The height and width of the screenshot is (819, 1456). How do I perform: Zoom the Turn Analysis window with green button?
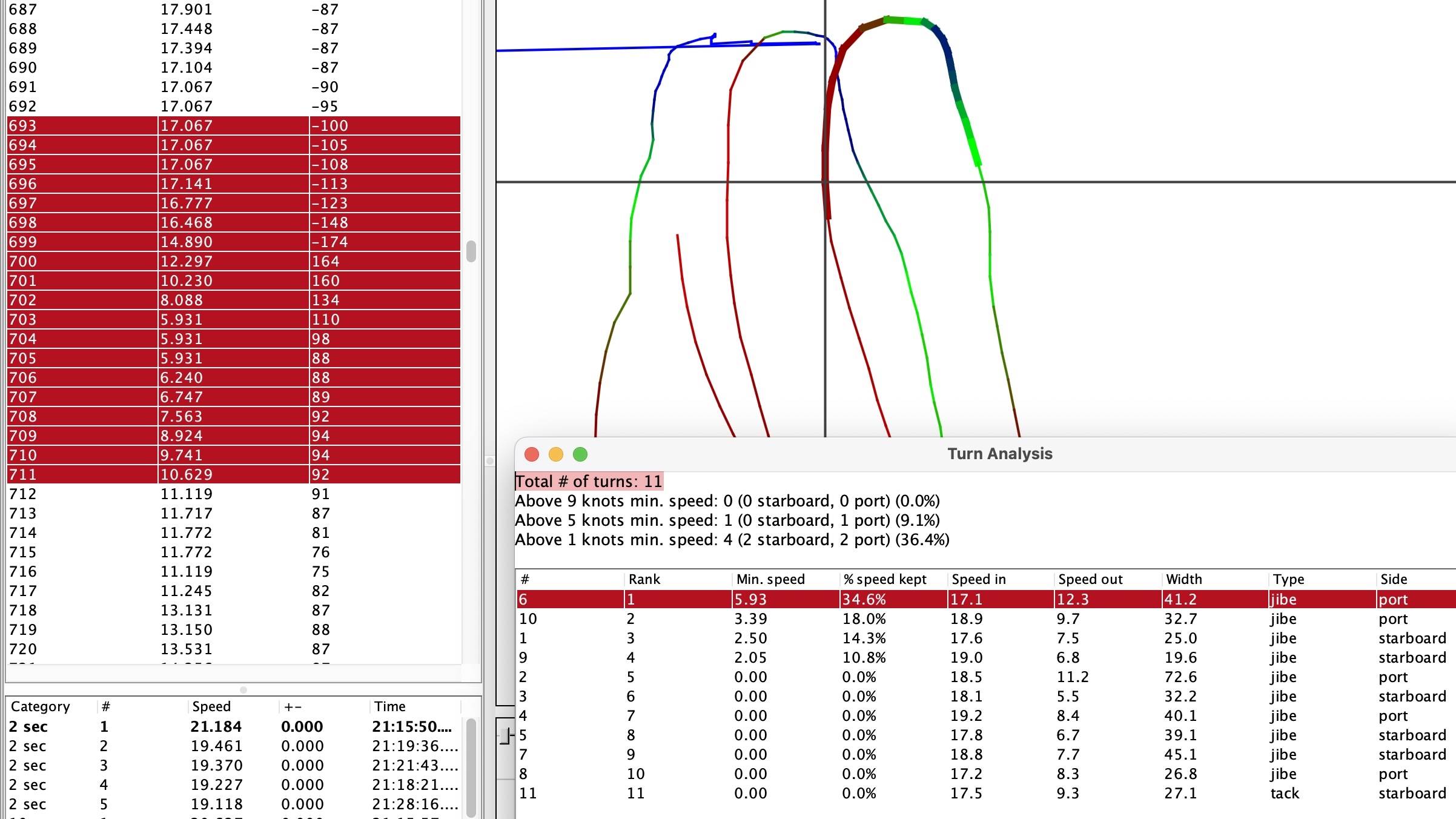pyautogui.click(x=580, y=453)
